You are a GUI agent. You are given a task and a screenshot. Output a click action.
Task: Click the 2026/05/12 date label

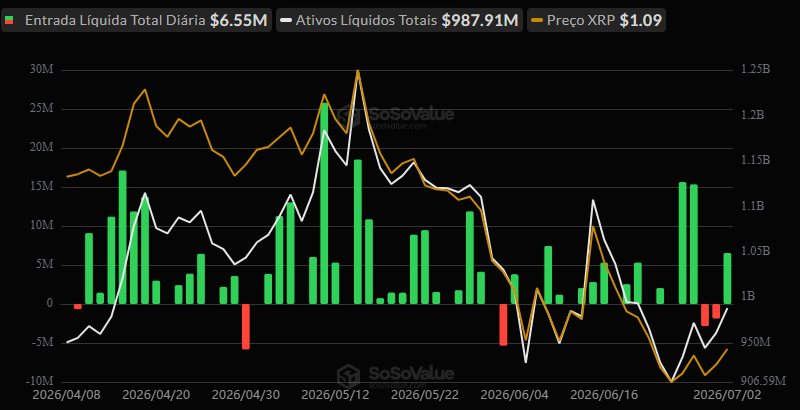click(x=333, y=395)
